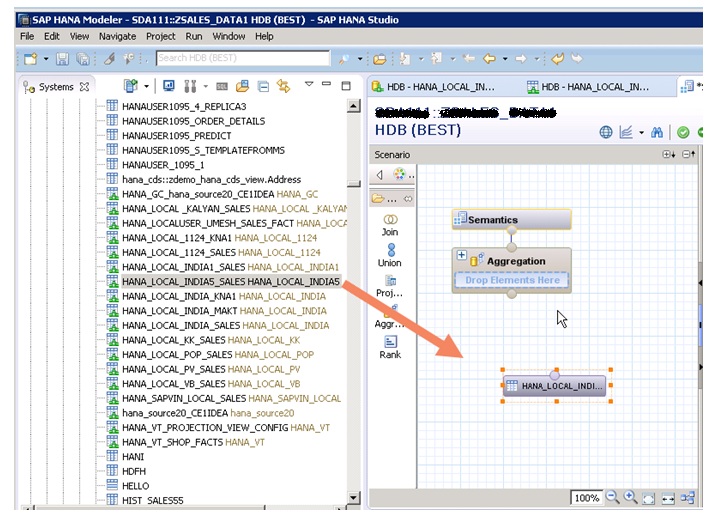Click the SQL console icon in Systems toolbar
The height and width of the screenshot is (522, 724).
pyautogui.click(x=222, y=86)
